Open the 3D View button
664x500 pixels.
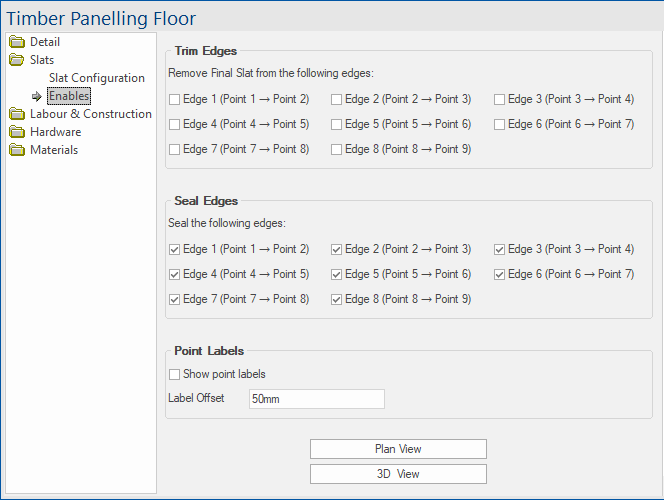pyautogui.click(x=398, y=474)
